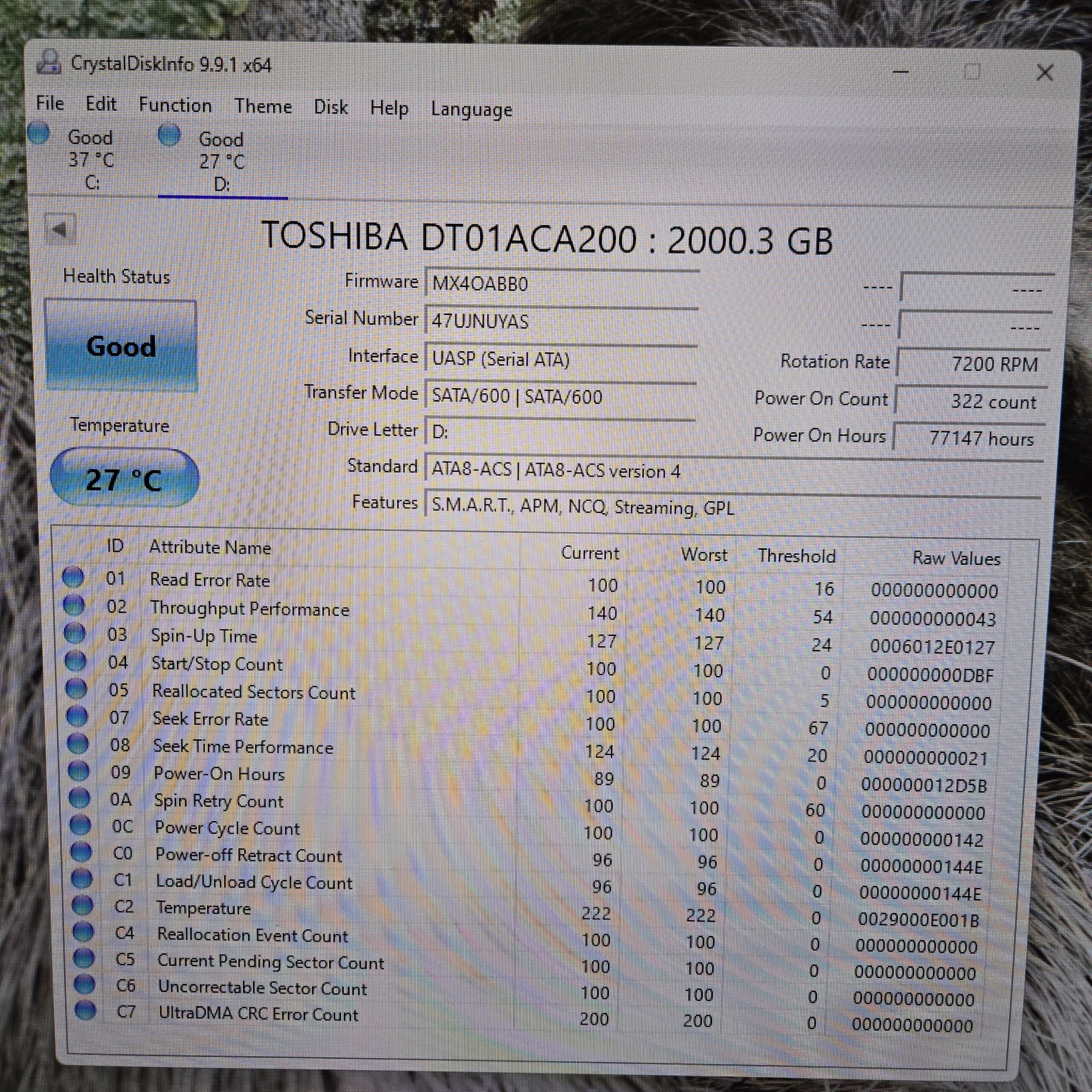Click the status circle for Current Pending Sector Count

coord(84,958)
